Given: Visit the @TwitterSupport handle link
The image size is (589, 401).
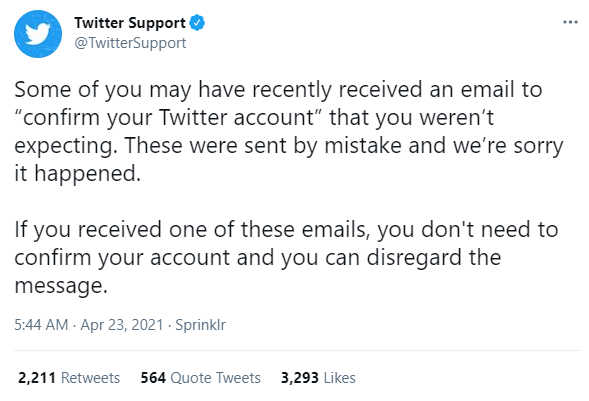Looking at the screenshot, I should point(130,43).
